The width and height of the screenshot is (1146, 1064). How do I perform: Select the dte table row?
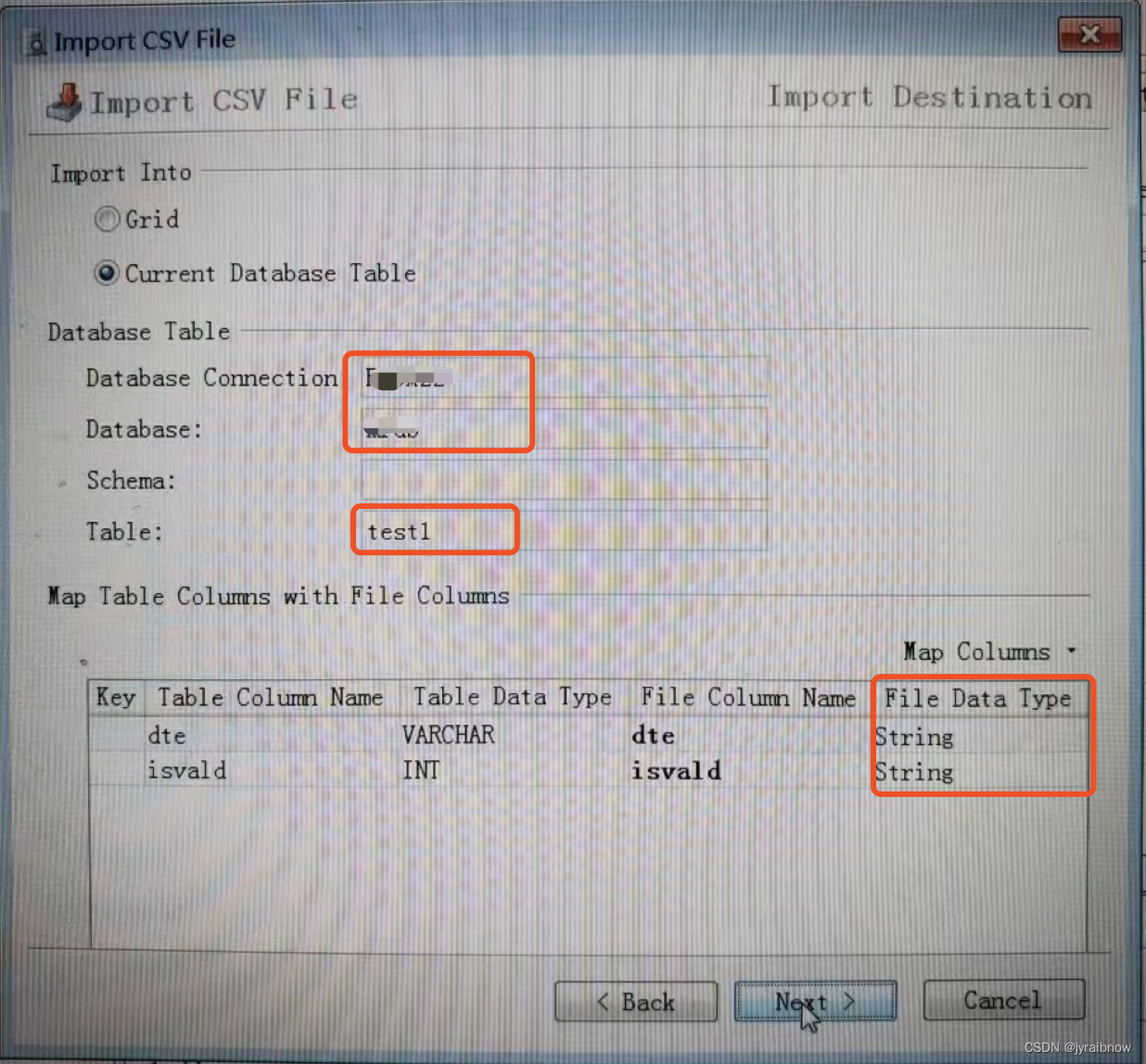pos(588,736)
